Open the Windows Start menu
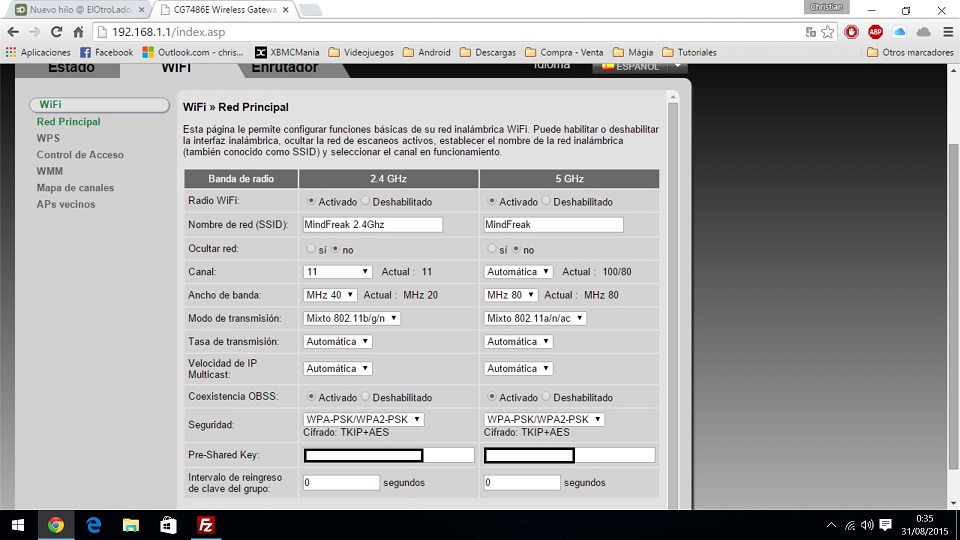 [x=18, y=525]
